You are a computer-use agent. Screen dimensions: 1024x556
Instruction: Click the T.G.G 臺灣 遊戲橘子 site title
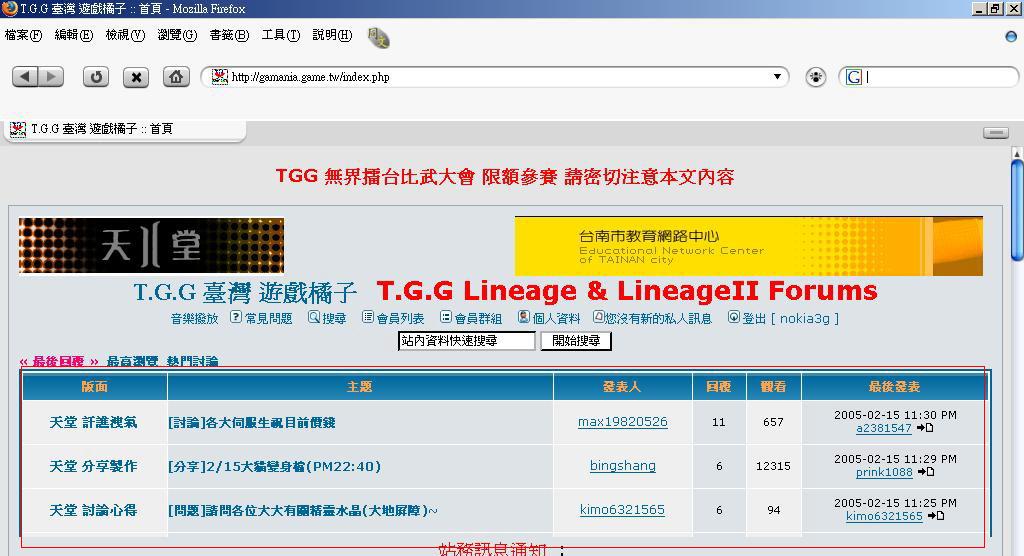(245, 293)
